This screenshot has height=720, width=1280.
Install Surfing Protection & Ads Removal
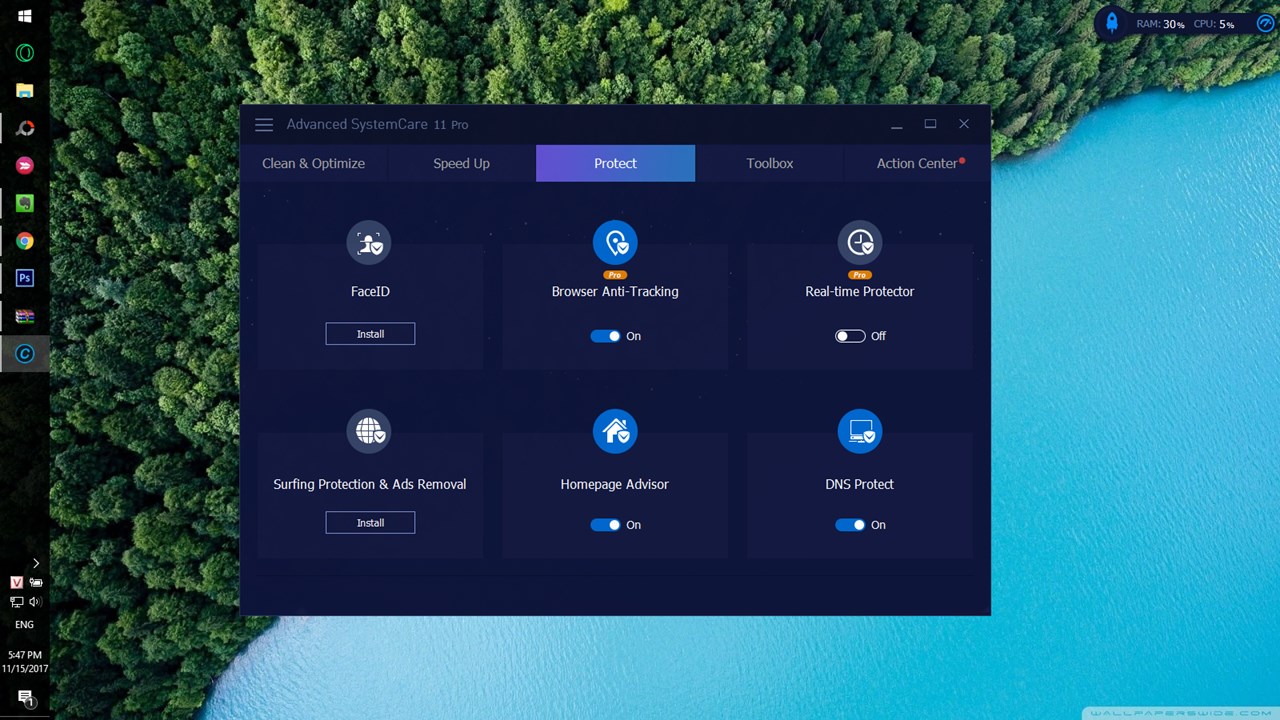tap(370, 523)
